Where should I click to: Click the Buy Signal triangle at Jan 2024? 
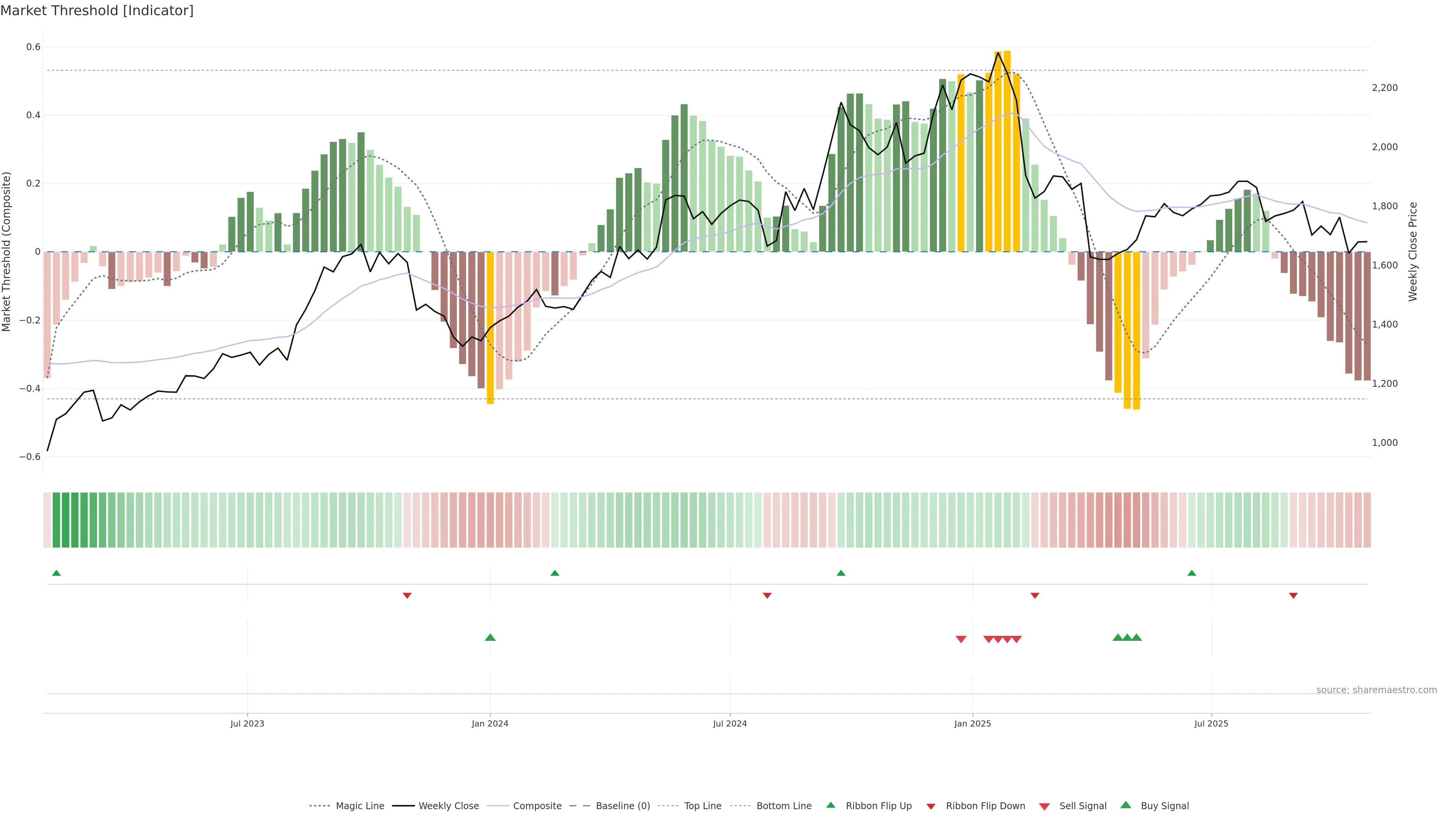pyautogui.click(x=490, y=637)
